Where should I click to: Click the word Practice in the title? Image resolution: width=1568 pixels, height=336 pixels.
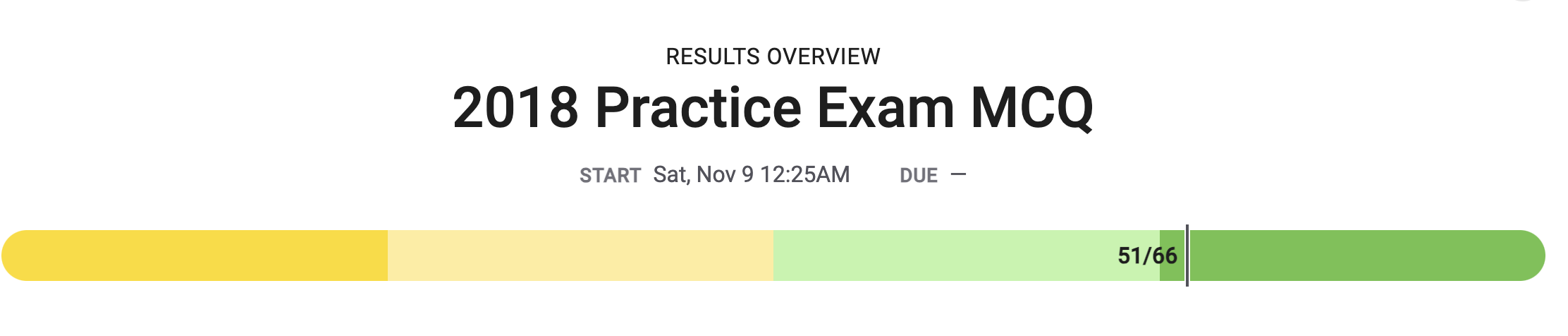coord(699,108)
